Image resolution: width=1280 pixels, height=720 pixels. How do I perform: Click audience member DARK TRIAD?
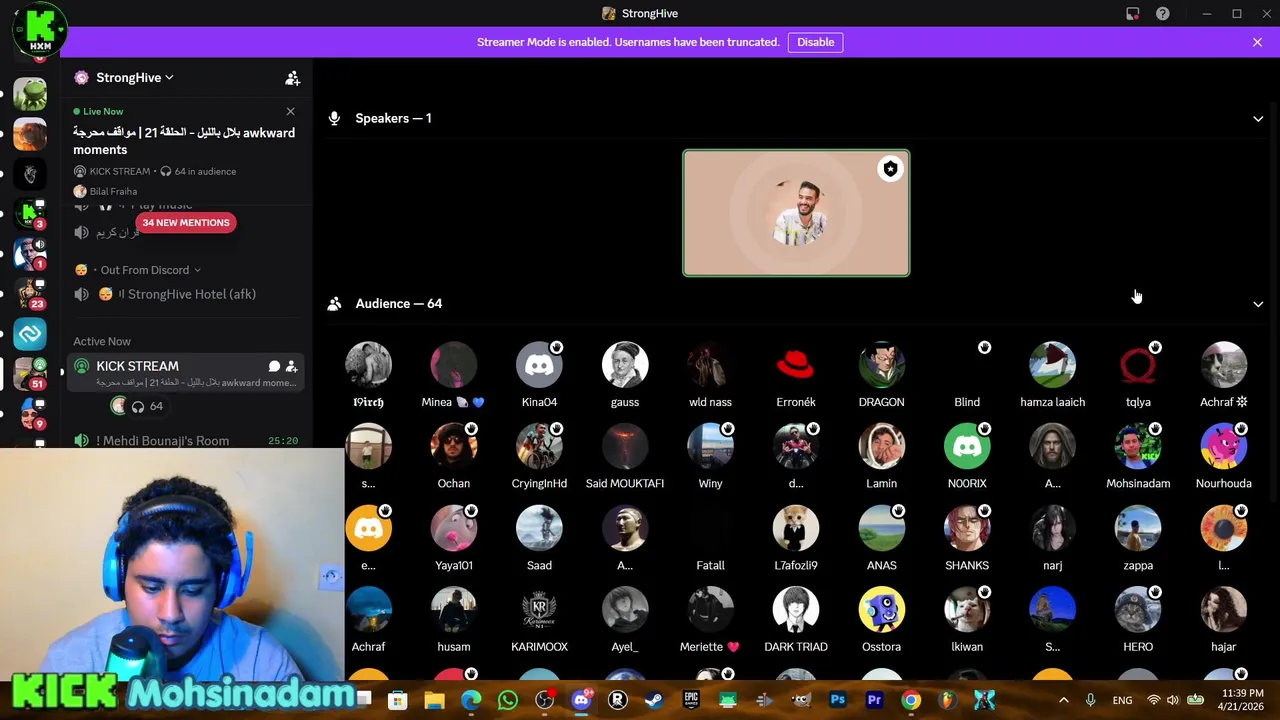click(x=796, y=621)
